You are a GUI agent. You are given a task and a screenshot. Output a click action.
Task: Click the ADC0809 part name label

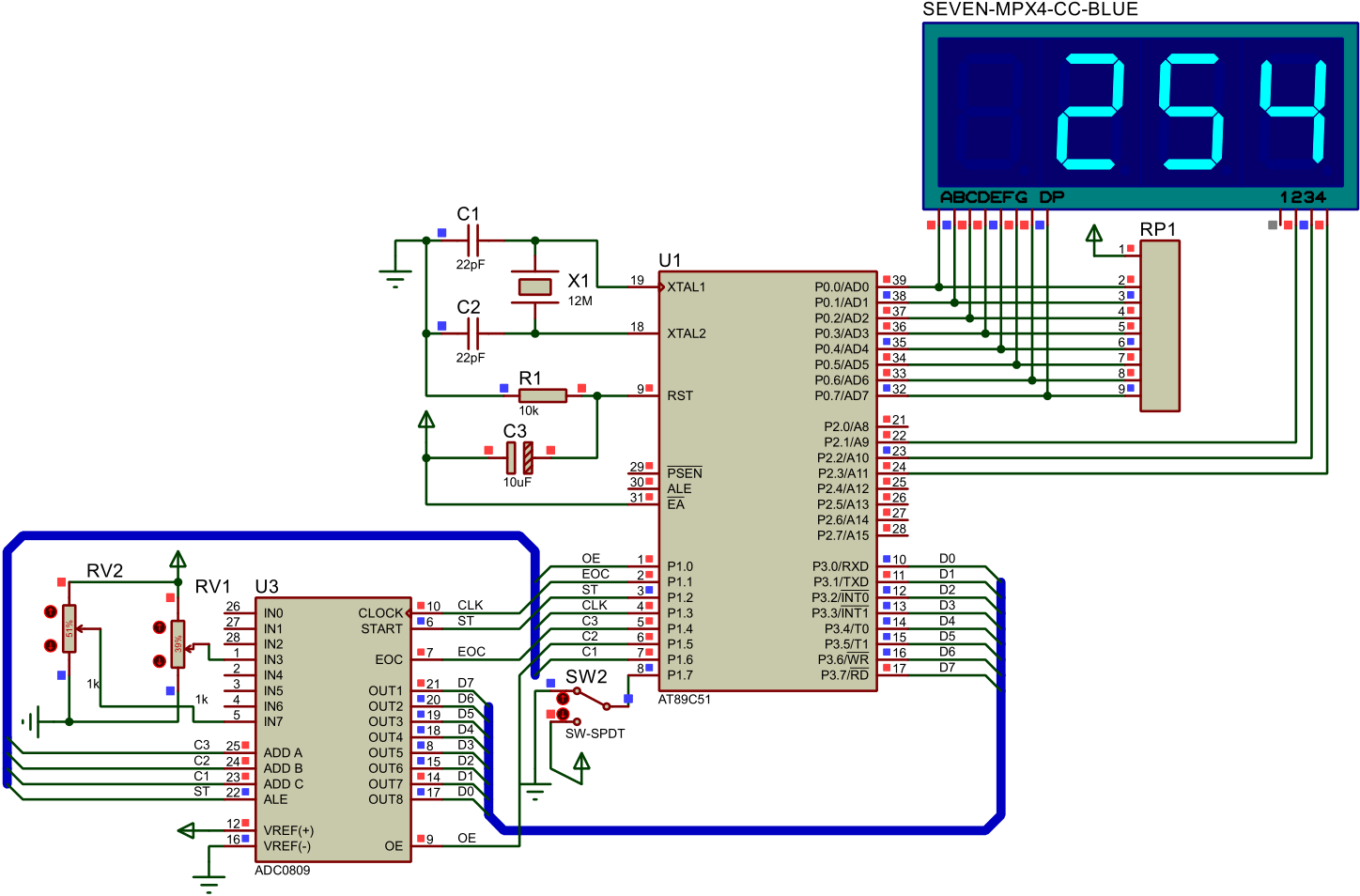282,871
